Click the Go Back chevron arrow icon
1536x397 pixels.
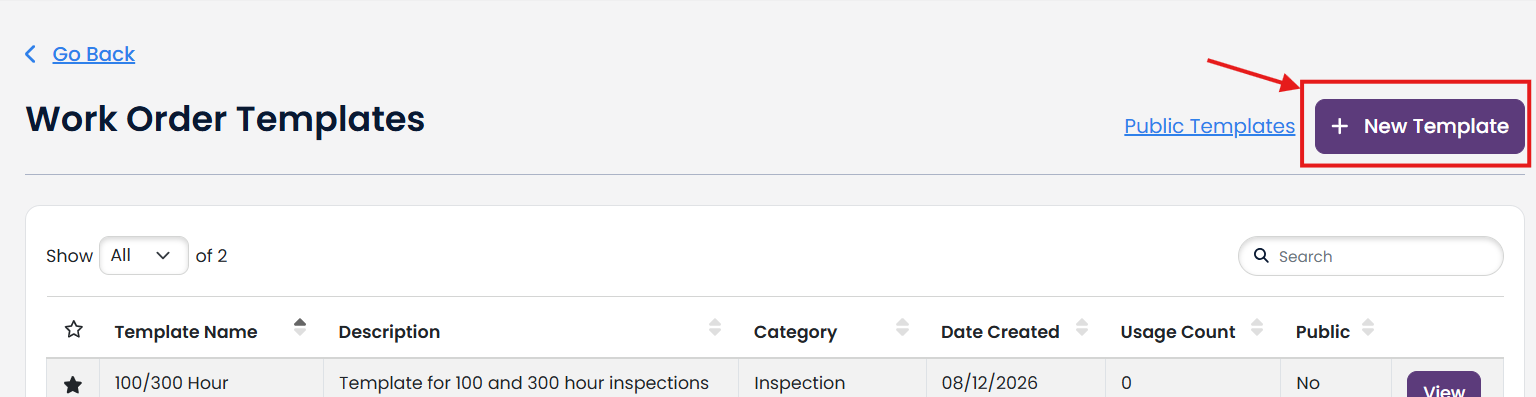(x=30, y=54)
